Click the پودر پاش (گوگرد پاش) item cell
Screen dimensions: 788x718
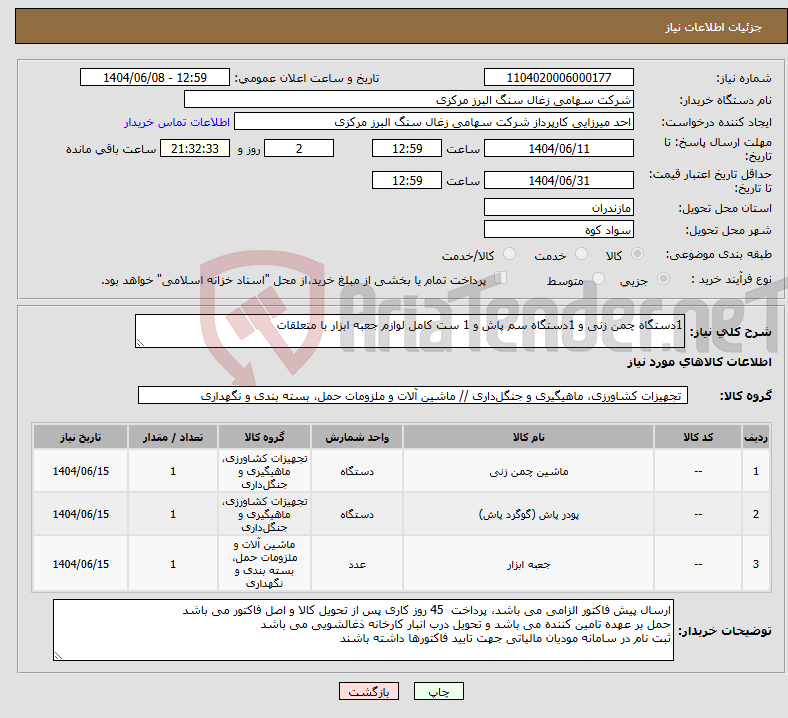pyautogui.click(x=528, y=515)
